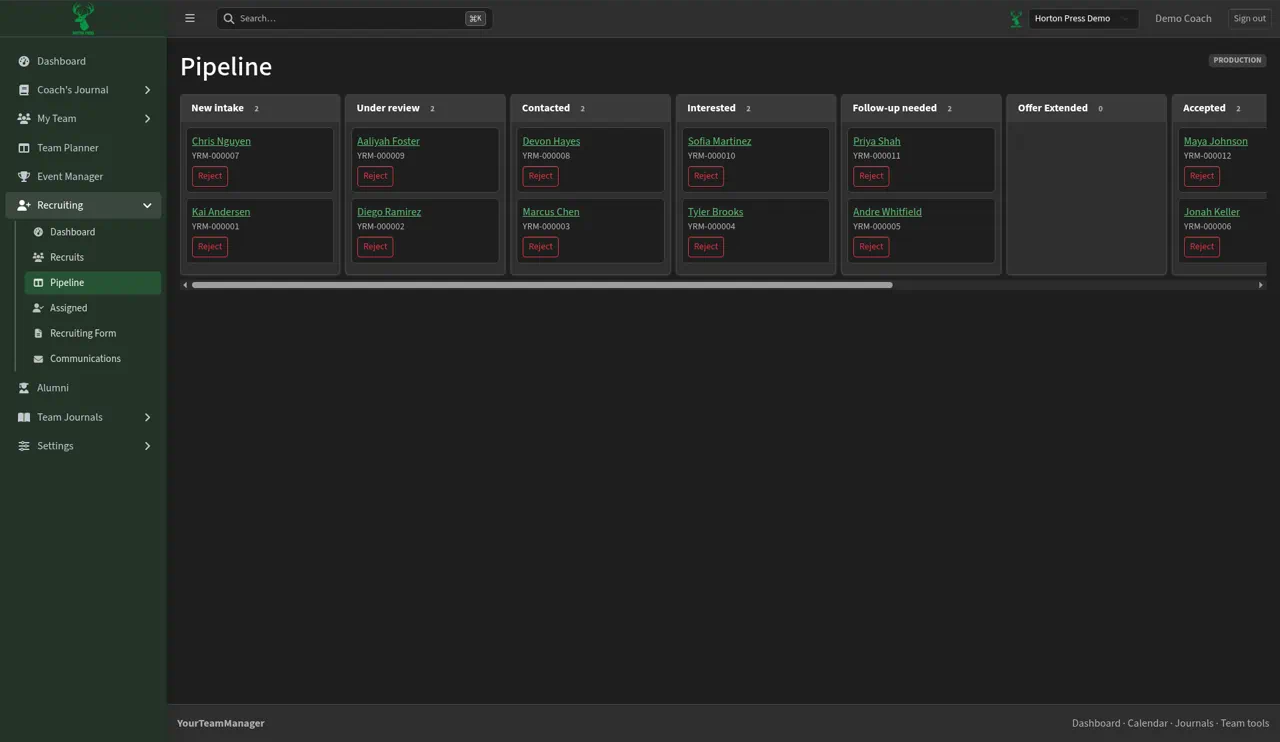Collapse the Recruiting section chevron
Screen dimensions: 1280x742
pos(147,206)
